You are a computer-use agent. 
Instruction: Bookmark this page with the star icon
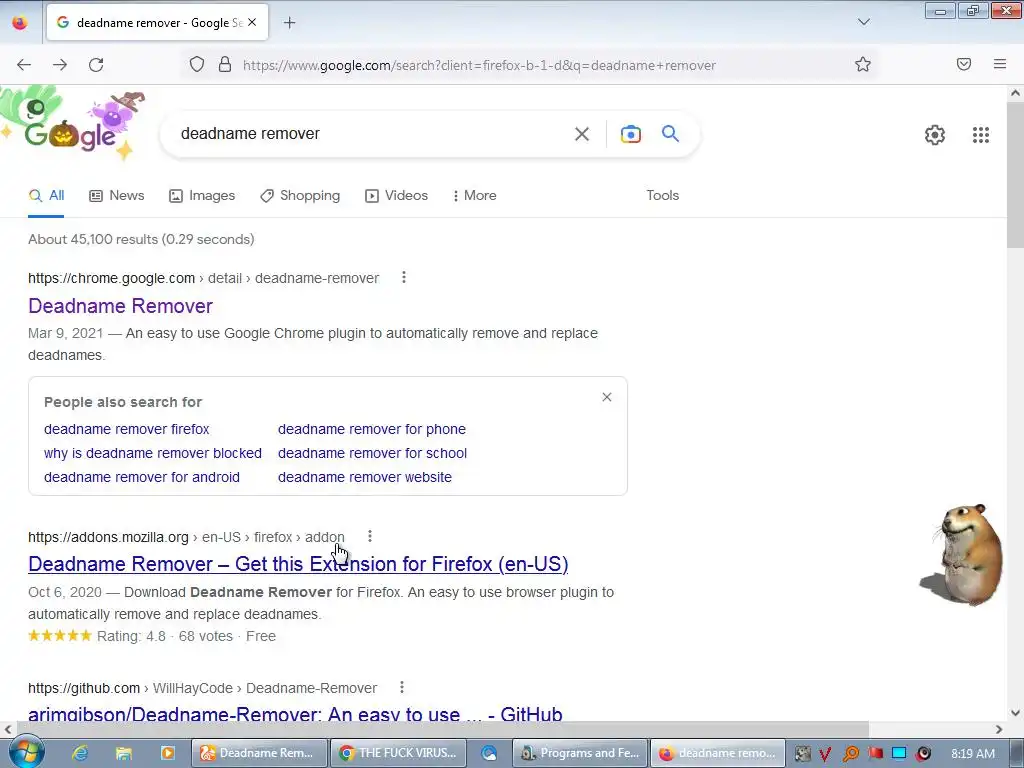(863, 64)
